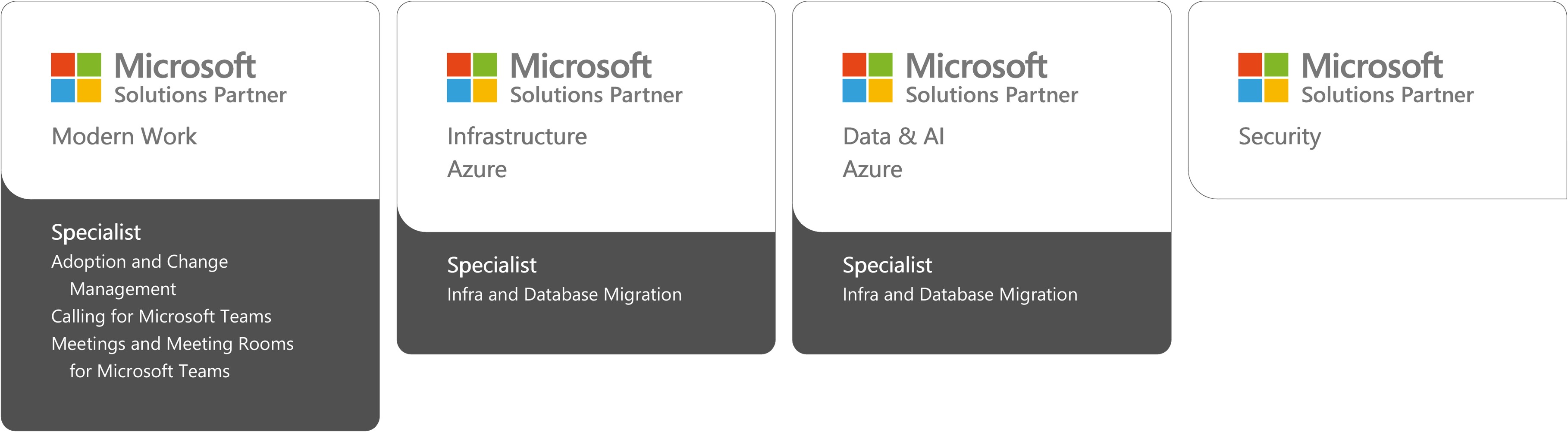Select the Infrastructure heading text
This screenshot has height=432, width=1568.
[x=517, y=136]
